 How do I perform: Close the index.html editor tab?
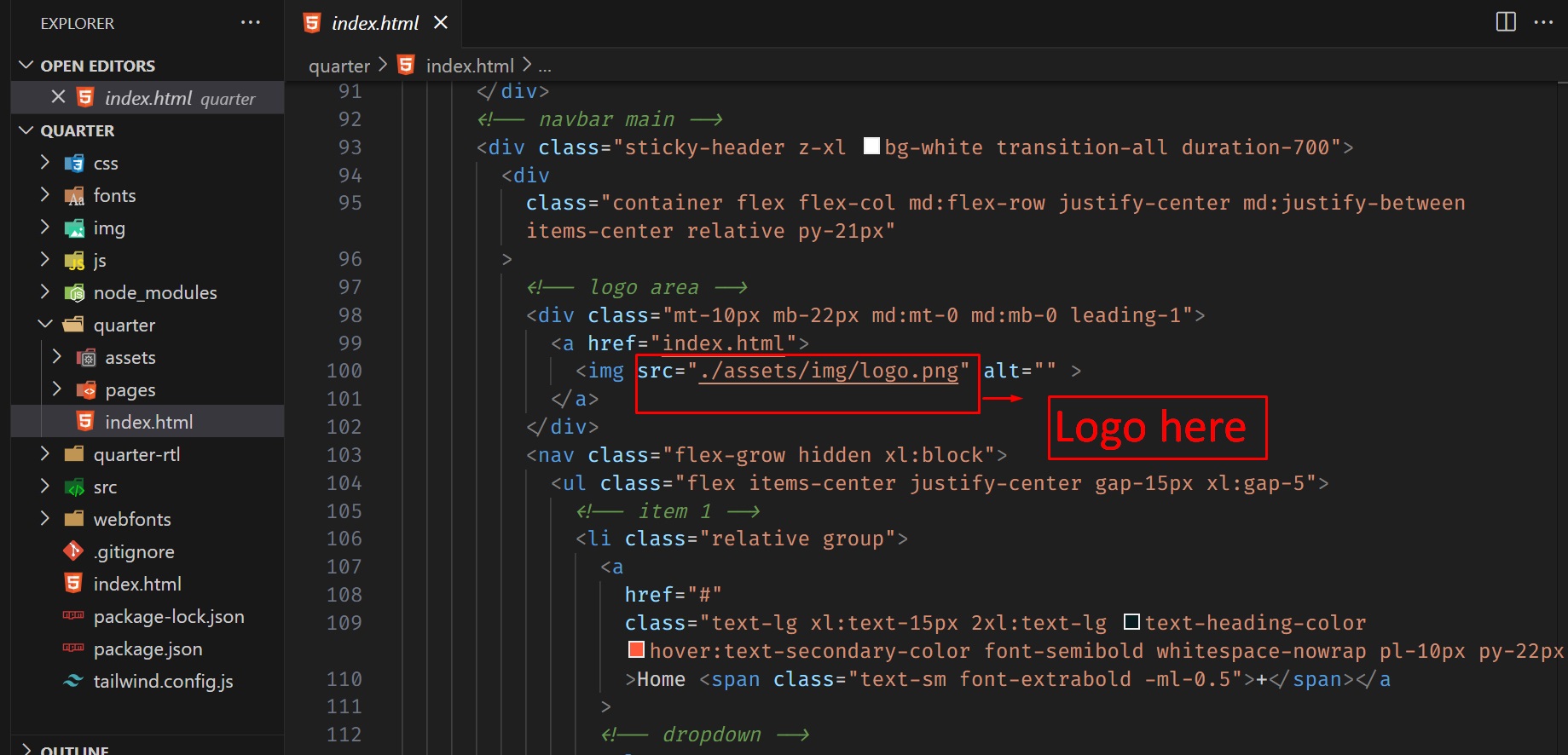click(440, 23)
